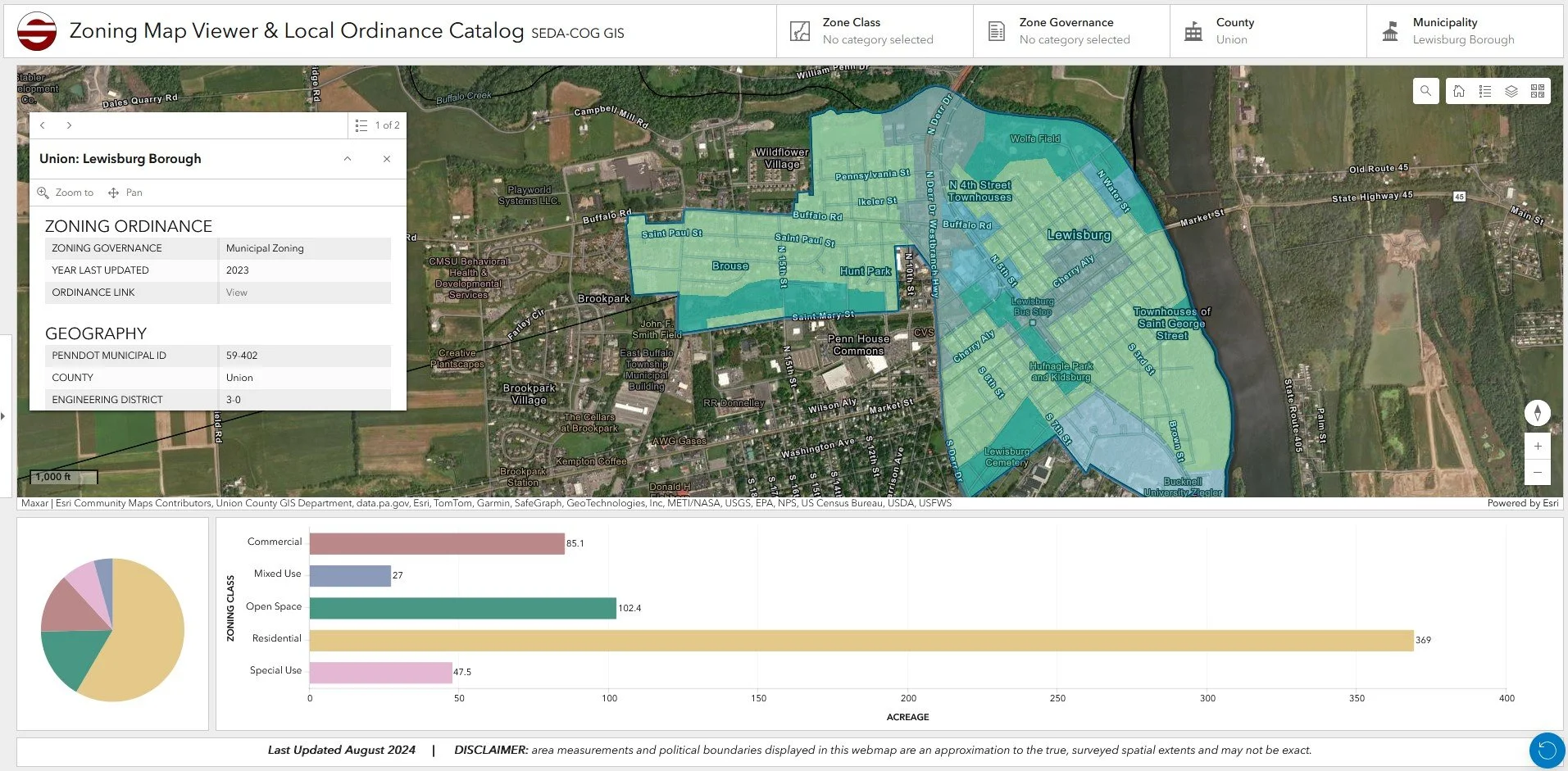Click the SEDA-COG logo
The height and width of the screenshot is (771, 1568).
(x=37, y=31)
